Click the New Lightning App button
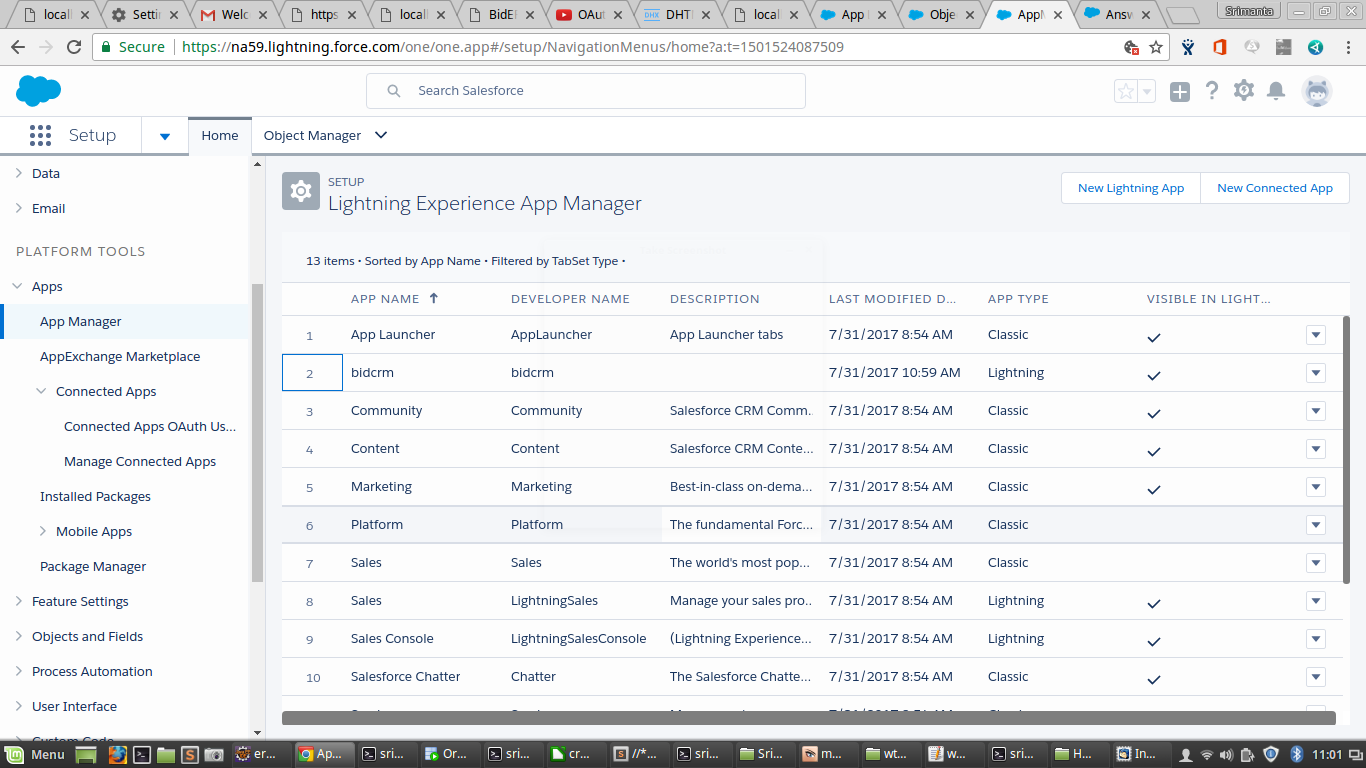 point(1131,188)
